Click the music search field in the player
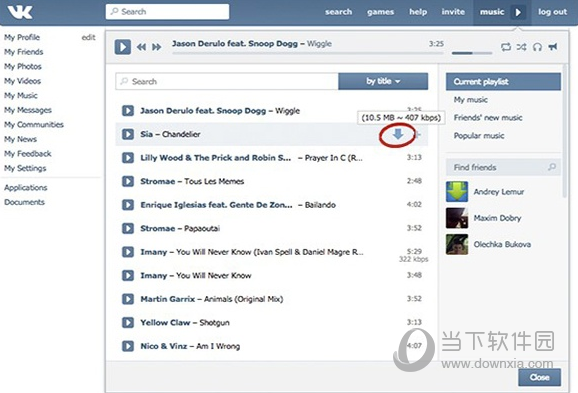The height and width of the screenshot is (393, 578). (227, 81)
